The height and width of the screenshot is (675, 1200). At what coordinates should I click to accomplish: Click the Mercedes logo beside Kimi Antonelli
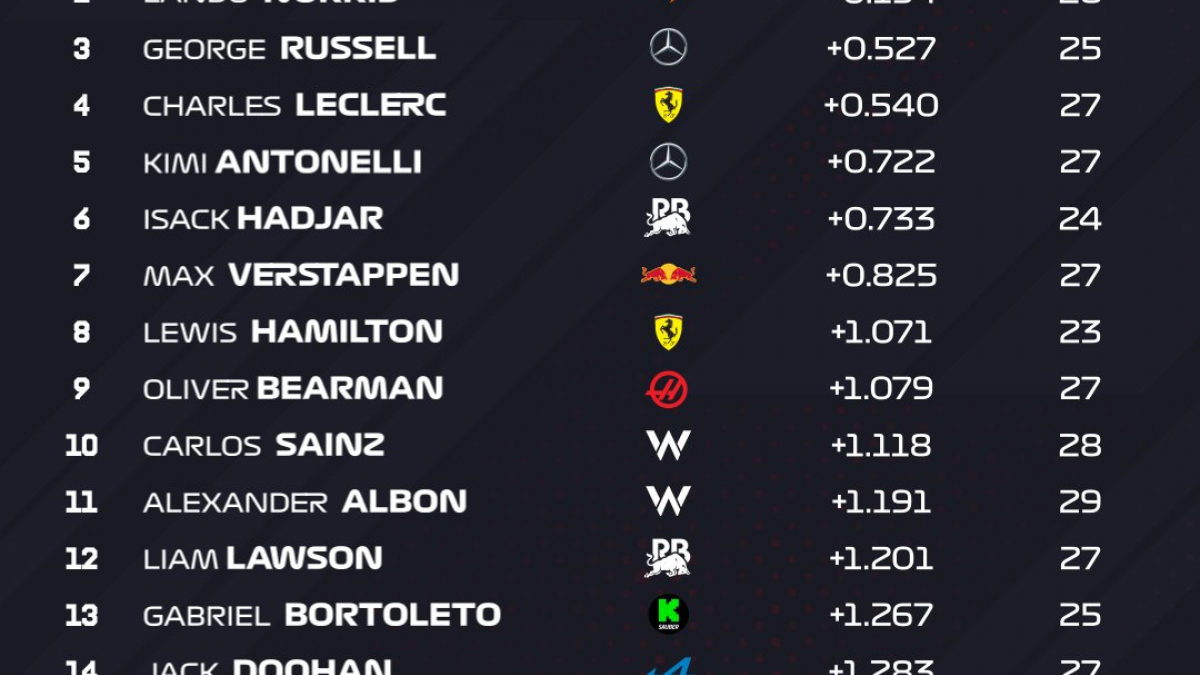tap(668, 162)
